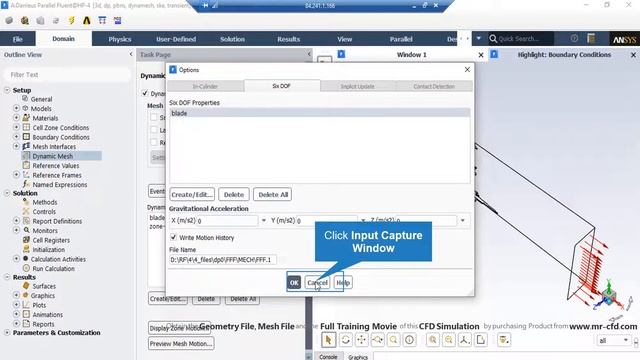Collapse the Setup tree section

7,90
